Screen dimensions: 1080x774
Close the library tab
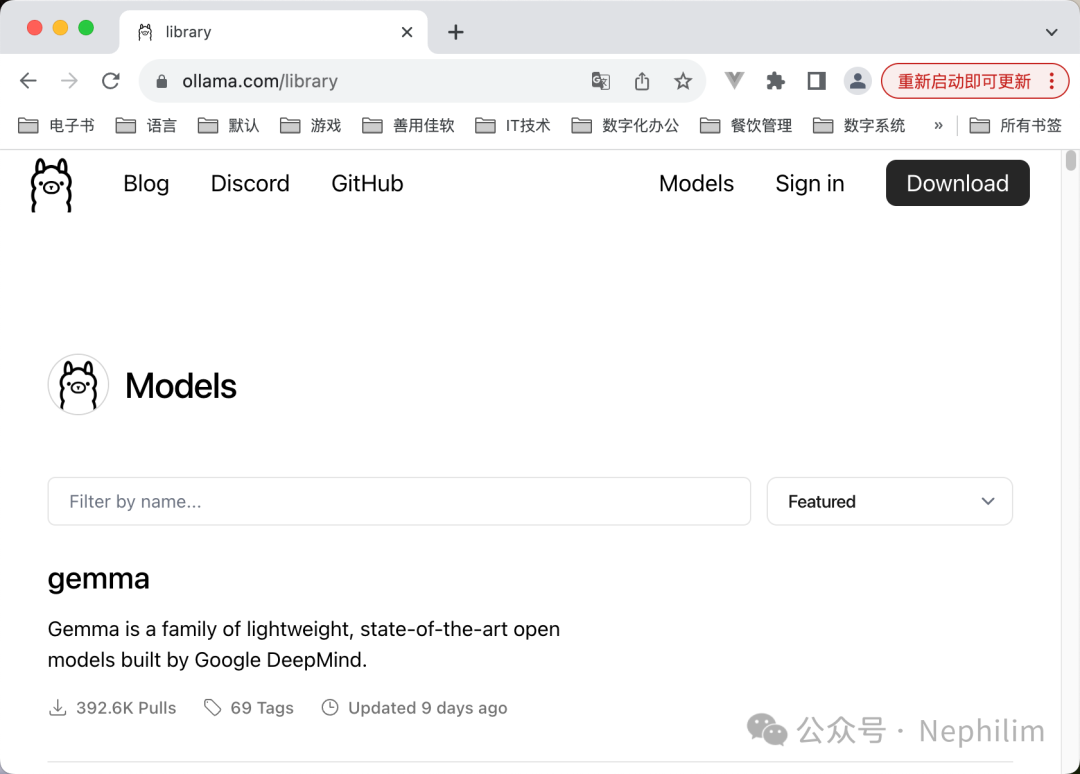pyautogui.click(x=407, y=32)
